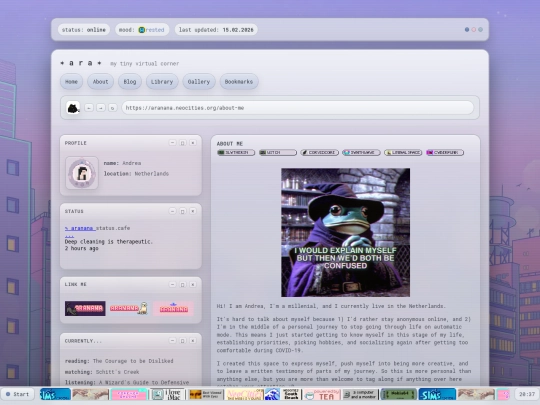This screenshot has height=405, width=540.
Task: Click the blue dot in the top bar
Action: point(467,30)
